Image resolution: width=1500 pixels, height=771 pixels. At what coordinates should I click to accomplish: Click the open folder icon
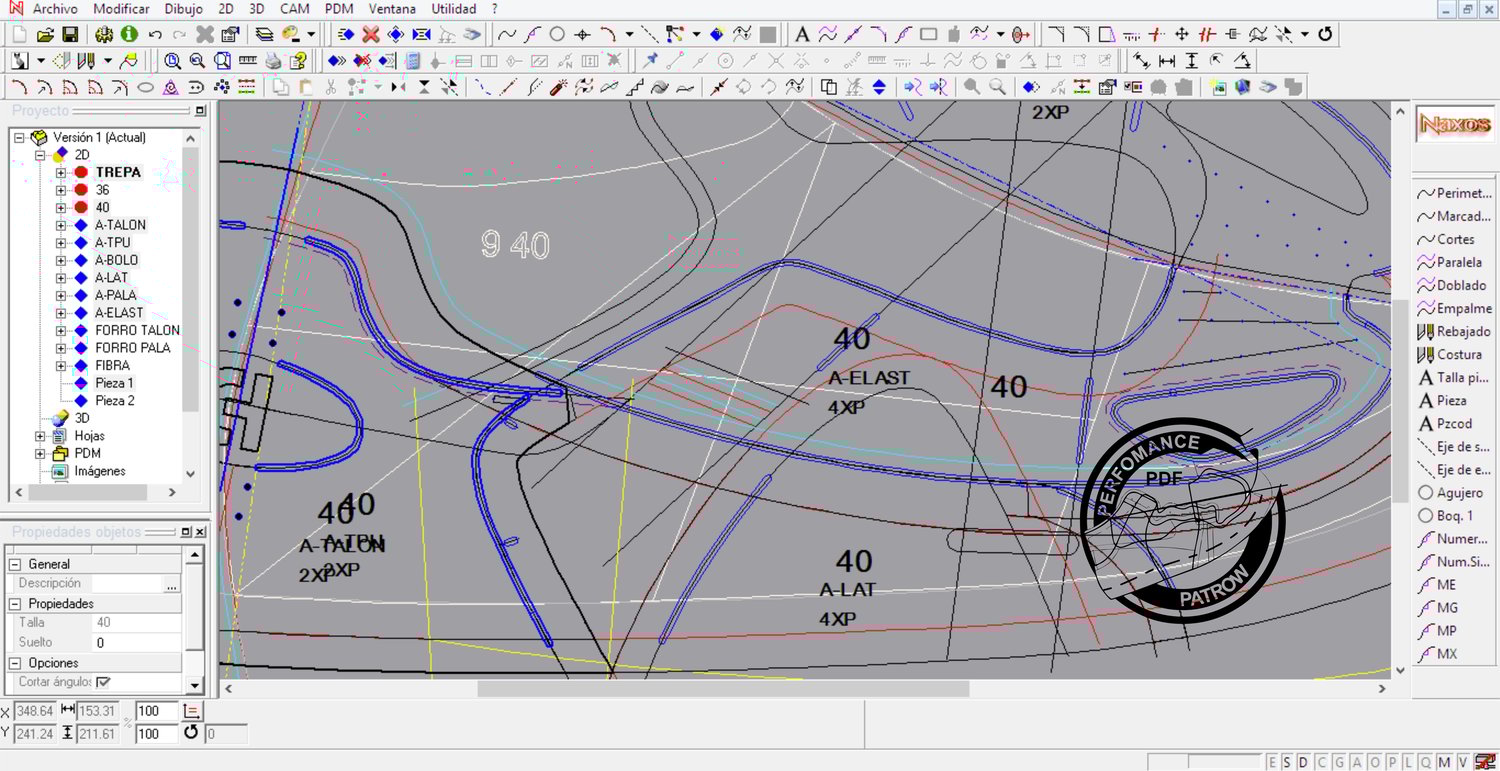coord(45,34)
